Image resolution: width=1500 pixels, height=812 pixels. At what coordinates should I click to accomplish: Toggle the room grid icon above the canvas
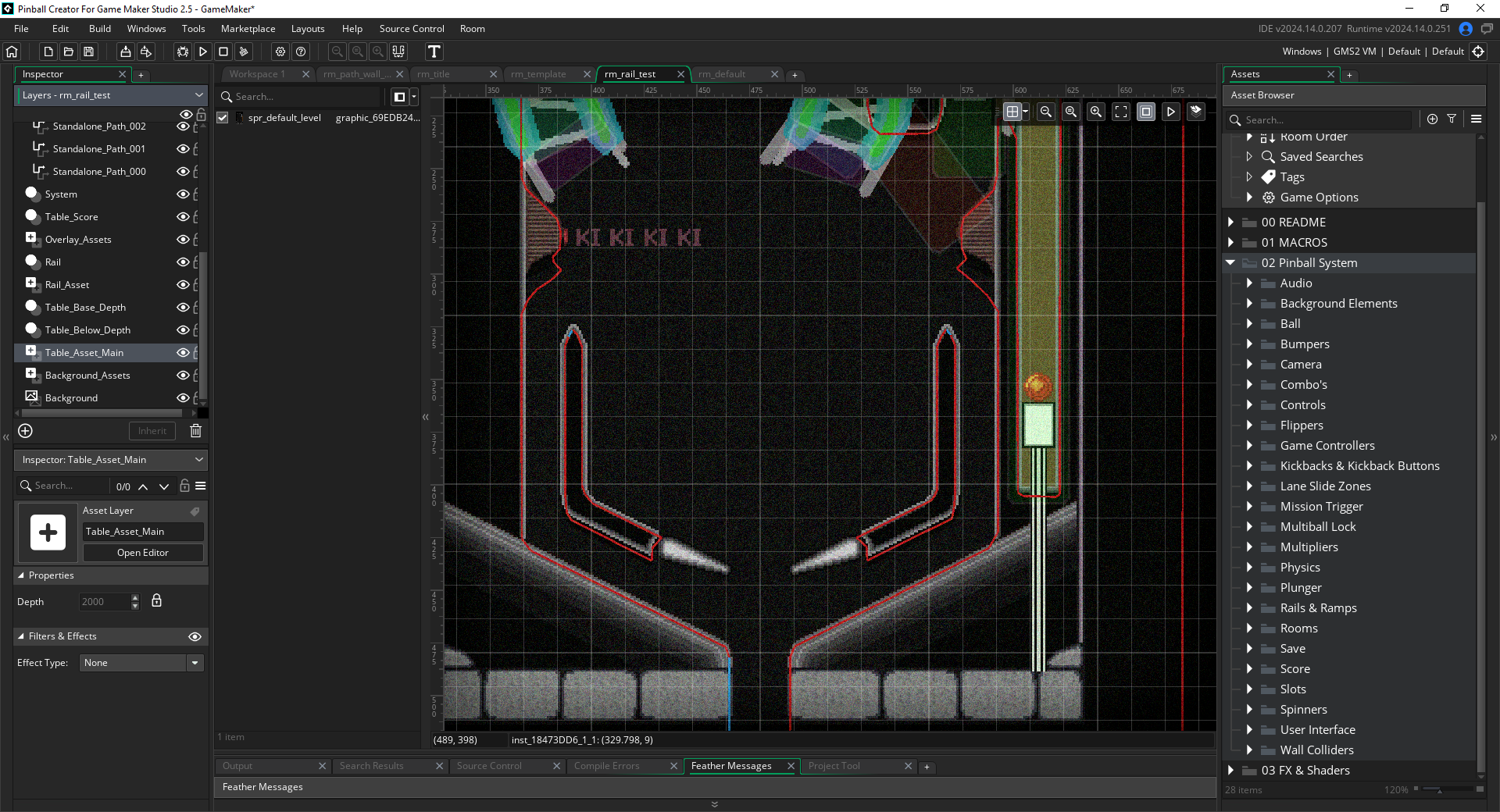pyautogui.click(x=1012, y=112)
